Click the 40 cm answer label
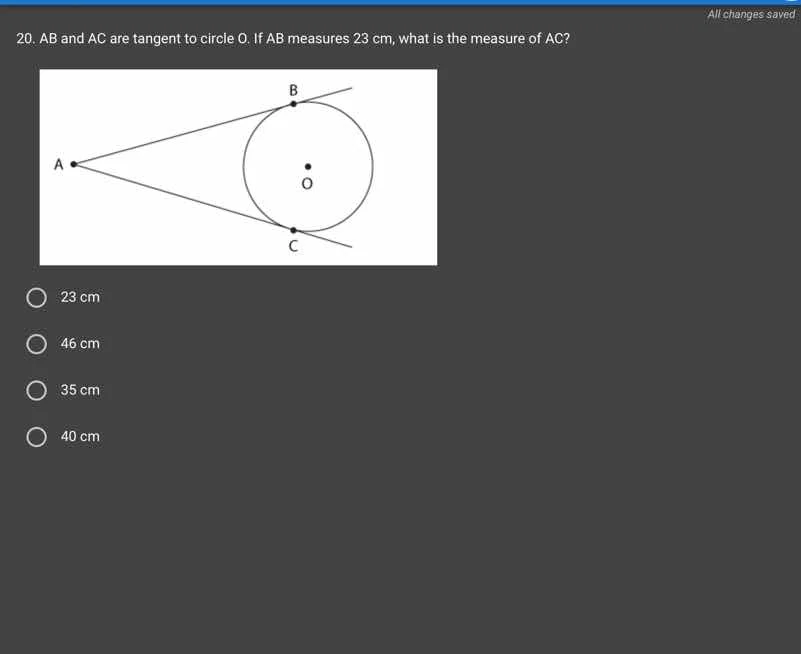801x654 pixels. [x=79, y=435]
